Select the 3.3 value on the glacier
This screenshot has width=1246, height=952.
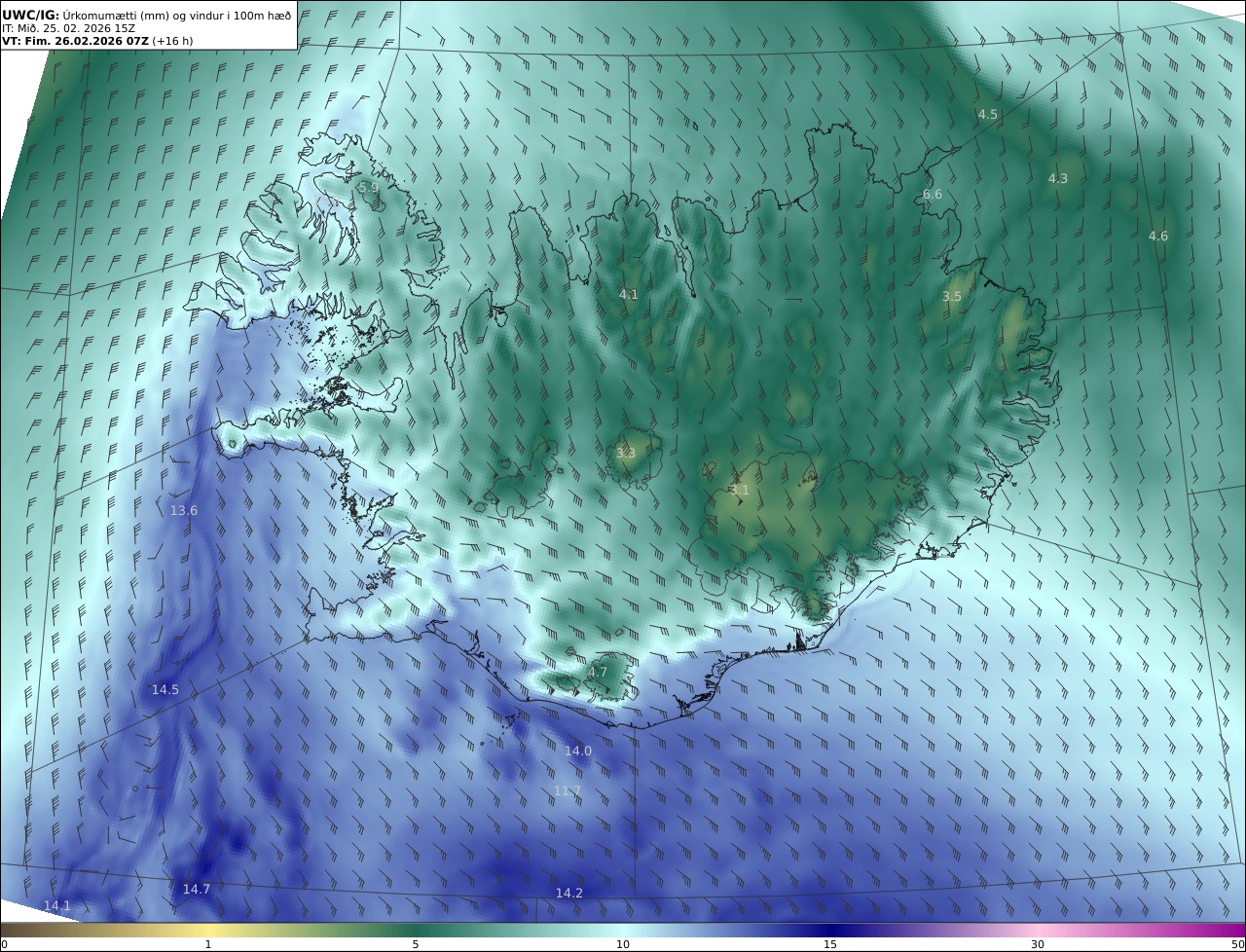pos(626,453)
